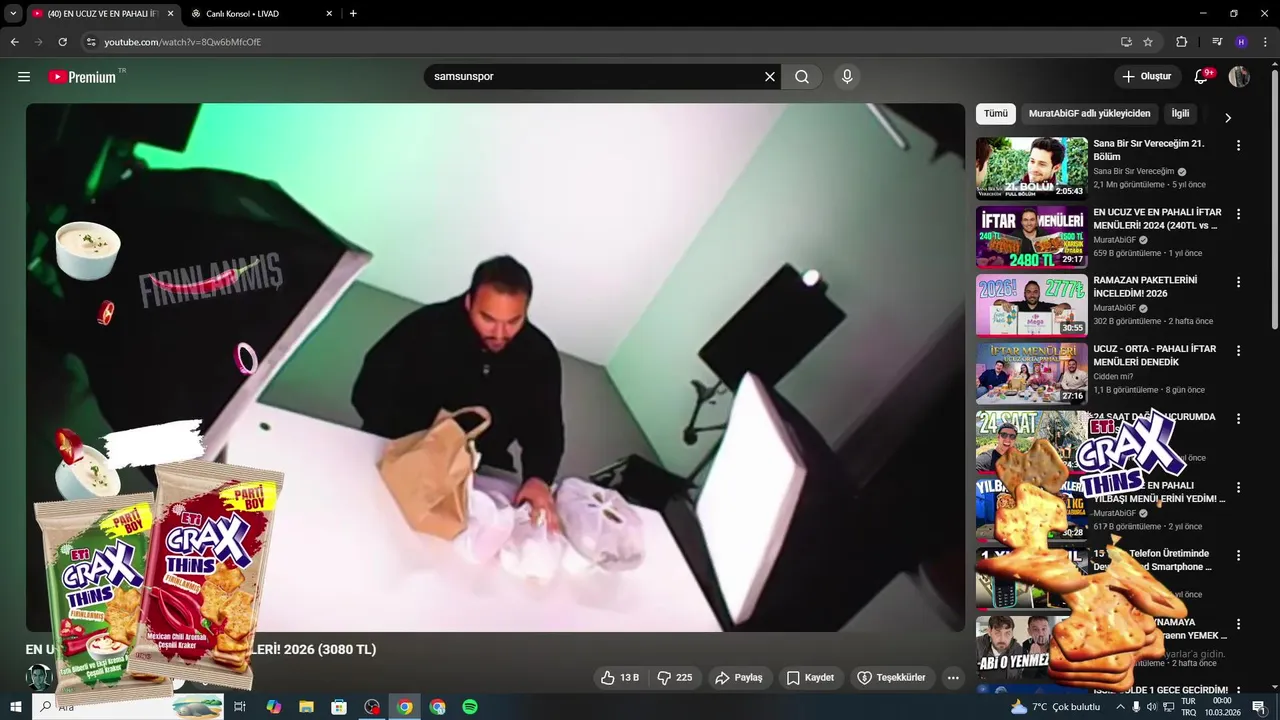Open the channel avatar below the video
Image resolution: width=1280 pixels, height=720 pixels.
pos(39,677)
